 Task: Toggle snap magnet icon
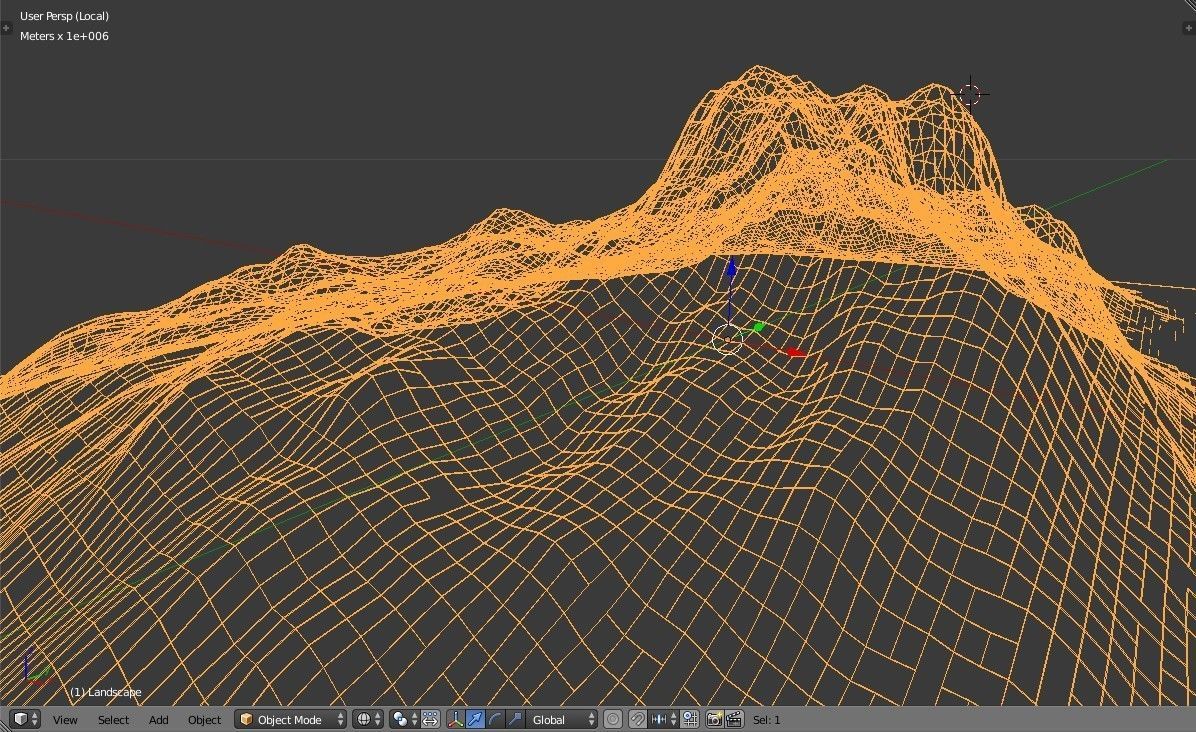[637, 719]
